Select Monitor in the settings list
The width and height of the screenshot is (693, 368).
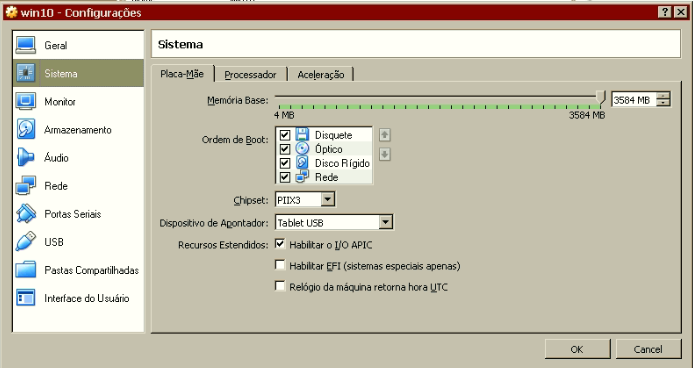coord(78,101)
